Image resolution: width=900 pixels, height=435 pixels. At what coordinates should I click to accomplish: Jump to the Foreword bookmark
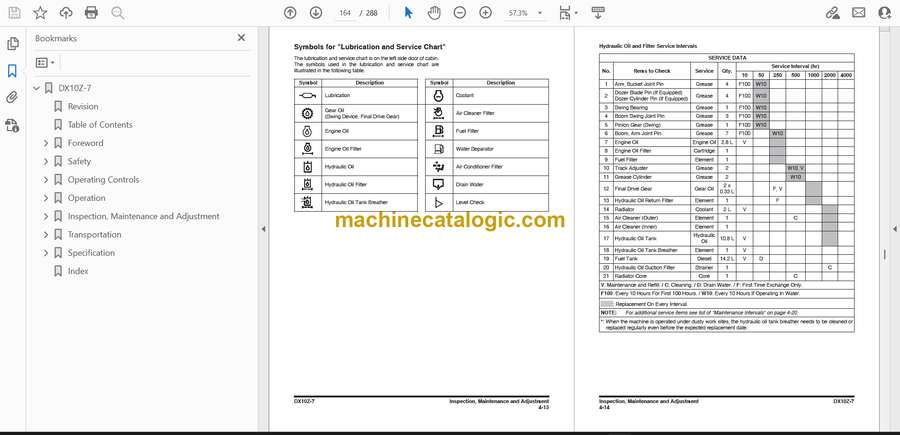(86, 143)
